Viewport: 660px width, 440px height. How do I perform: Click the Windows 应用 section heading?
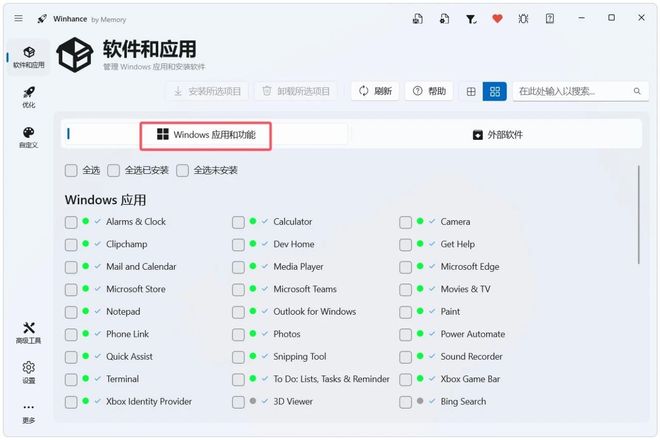coord(105,200)
